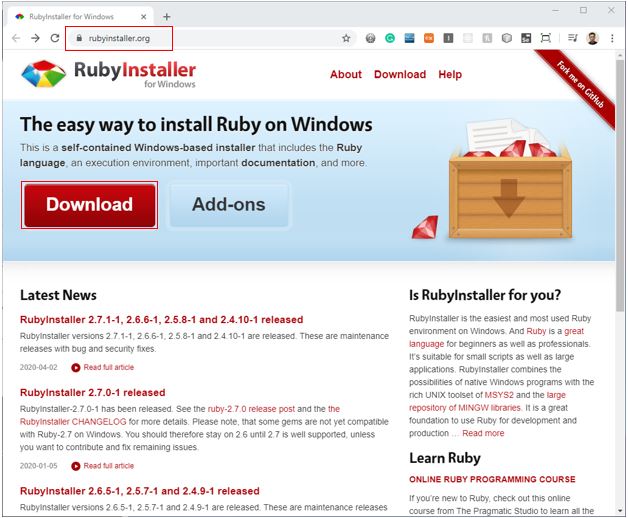Viewport: 628px width, 518px height.
Task: Open the RubyInstaller CHANGELOG link
Action: point(73,422)
